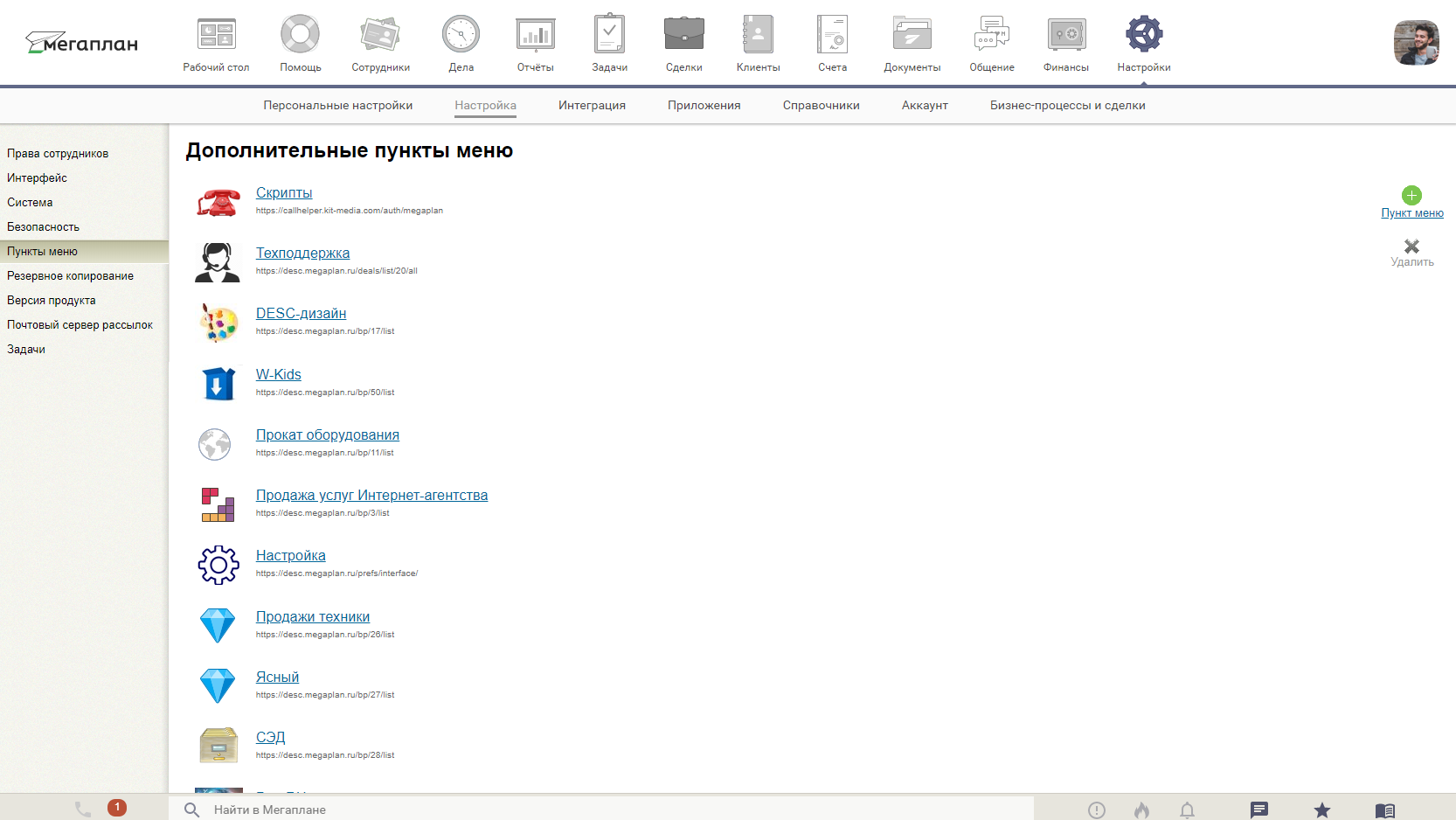Switch to the Настройка subtab
This screenshot has width=1456, height=820.
485,106
